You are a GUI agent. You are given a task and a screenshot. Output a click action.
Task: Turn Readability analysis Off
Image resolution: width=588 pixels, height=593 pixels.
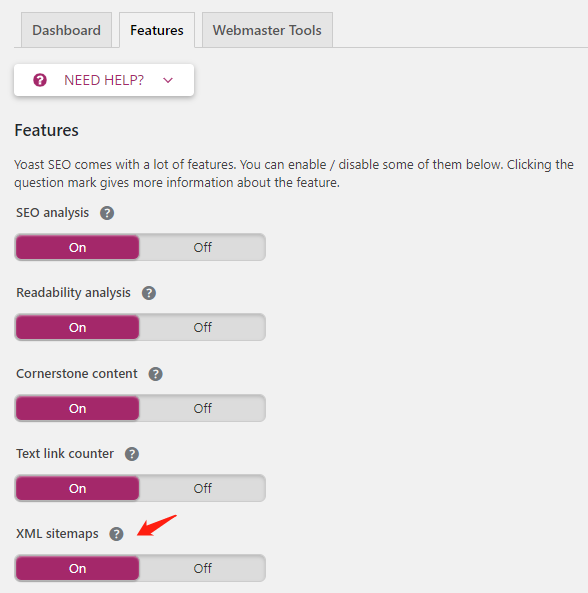(x=202, y=327)
